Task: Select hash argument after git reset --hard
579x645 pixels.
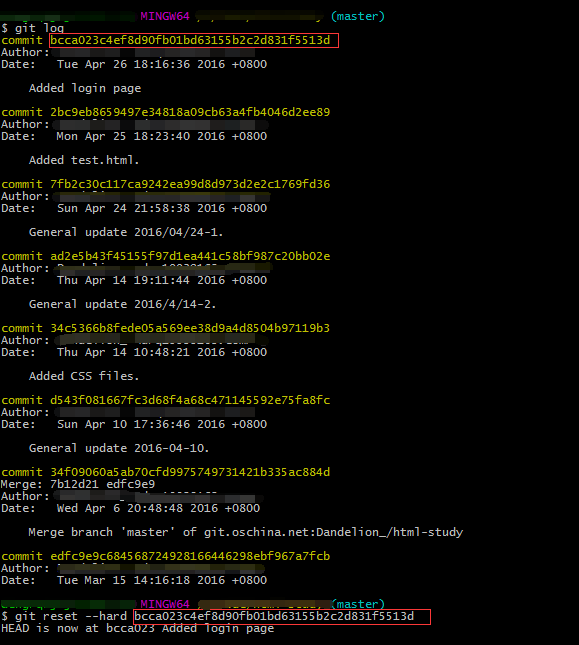Action: click(x=274, y=616)
